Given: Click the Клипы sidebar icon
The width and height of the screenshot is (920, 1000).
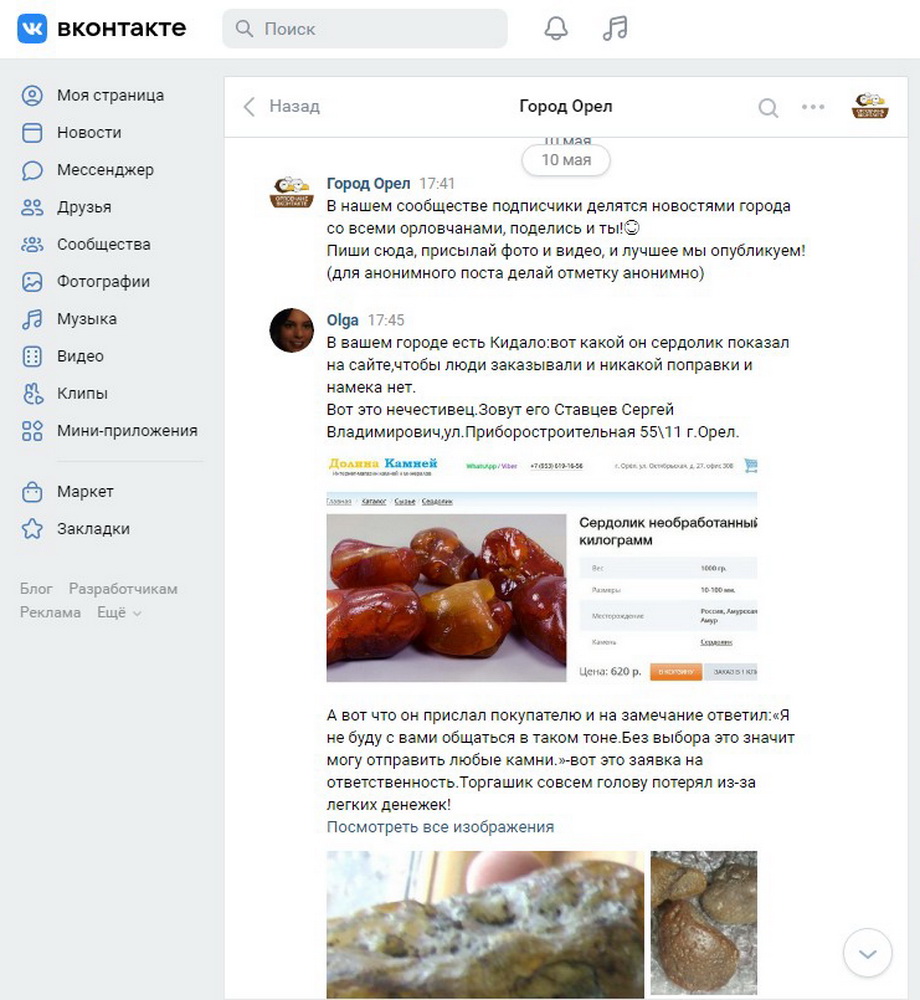Looking at the screenshot, I should coord(32,393).
